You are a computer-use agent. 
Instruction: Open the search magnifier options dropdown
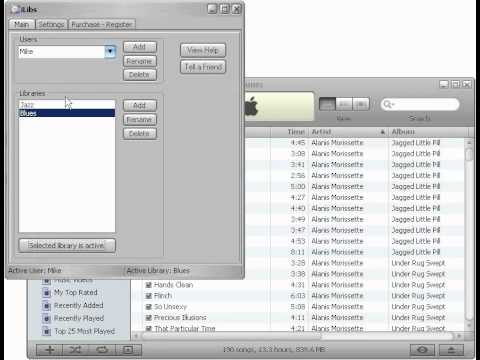point(389,104)
